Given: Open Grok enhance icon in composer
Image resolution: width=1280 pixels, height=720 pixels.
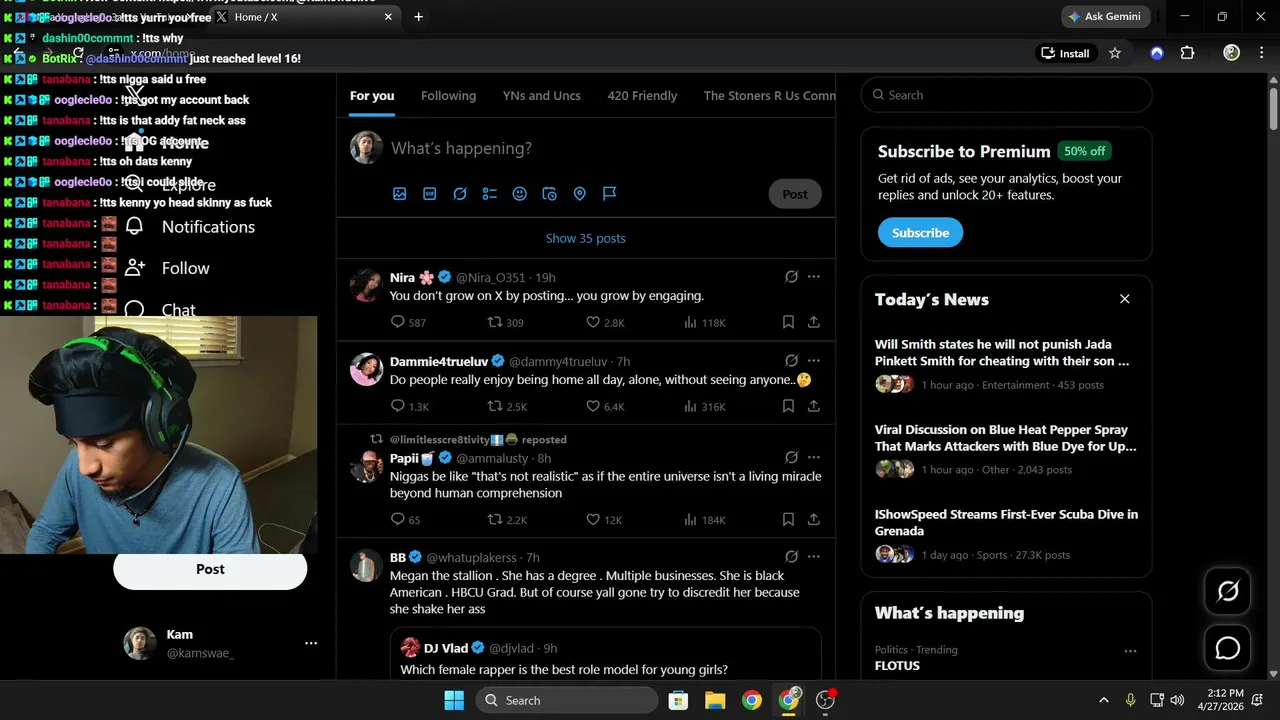Looking at the screenshot, I should pyautogui.click(x=460, y=194).
